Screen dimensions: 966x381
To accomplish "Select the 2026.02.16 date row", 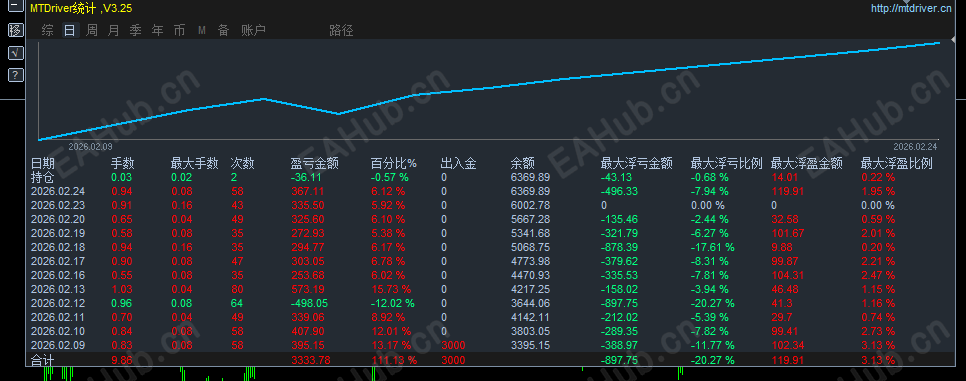I will [58, 275].
